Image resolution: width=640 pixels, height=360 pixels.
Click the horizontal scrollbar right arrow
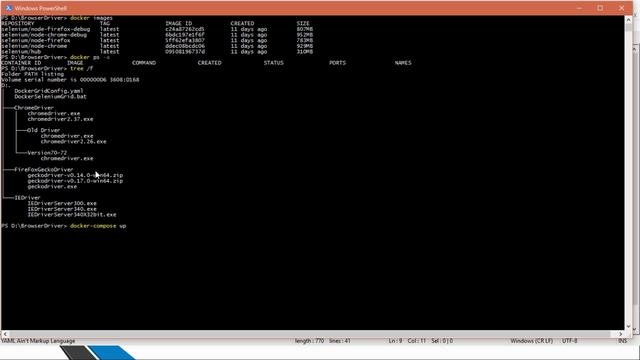pos(620,334)
